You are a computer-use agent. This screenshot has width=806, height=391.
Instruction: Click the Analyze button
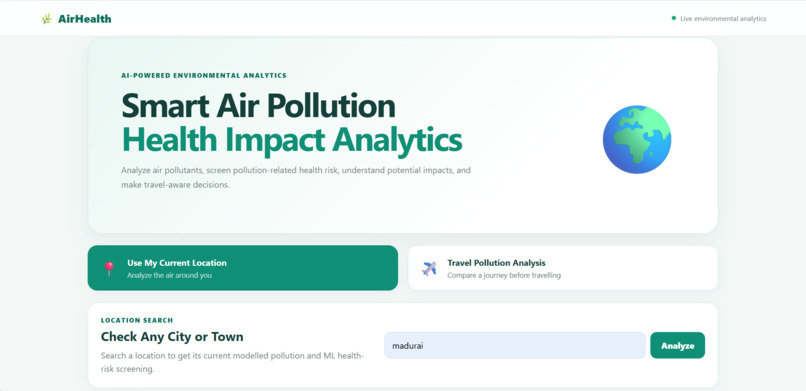tap(677, 345)
